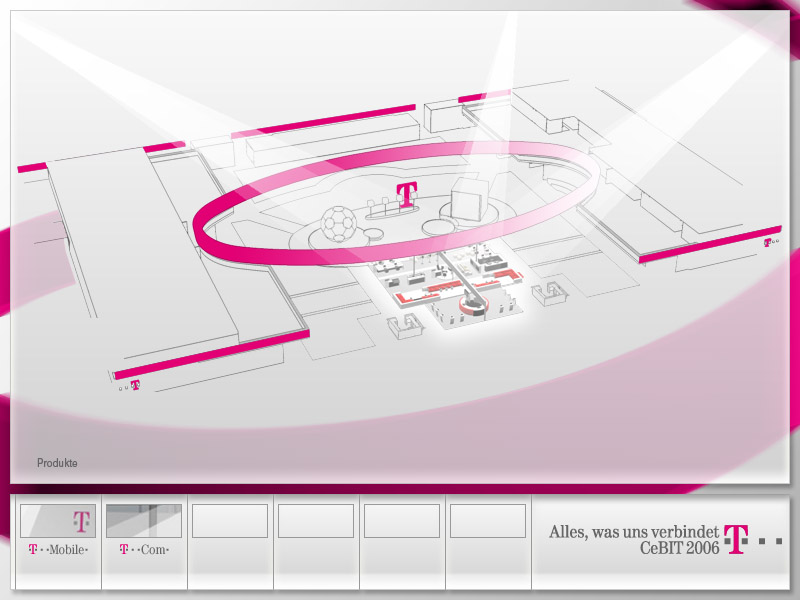Click the 'Alles, was uns verbindet' slogan
This screenshot has width=800, height=600.
click(x=633, y=533)
